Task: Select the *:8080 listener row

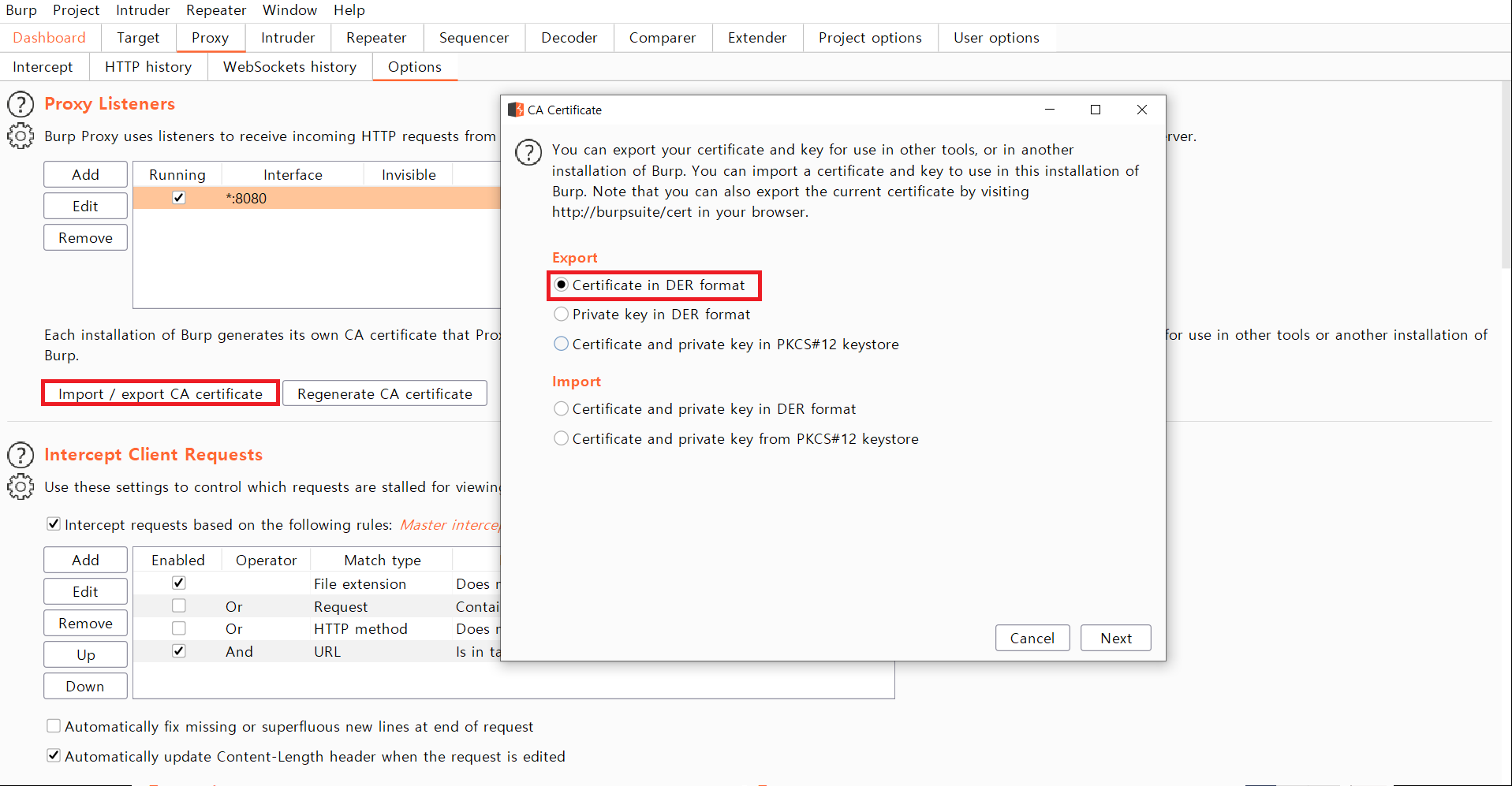Action: point(317,198)
